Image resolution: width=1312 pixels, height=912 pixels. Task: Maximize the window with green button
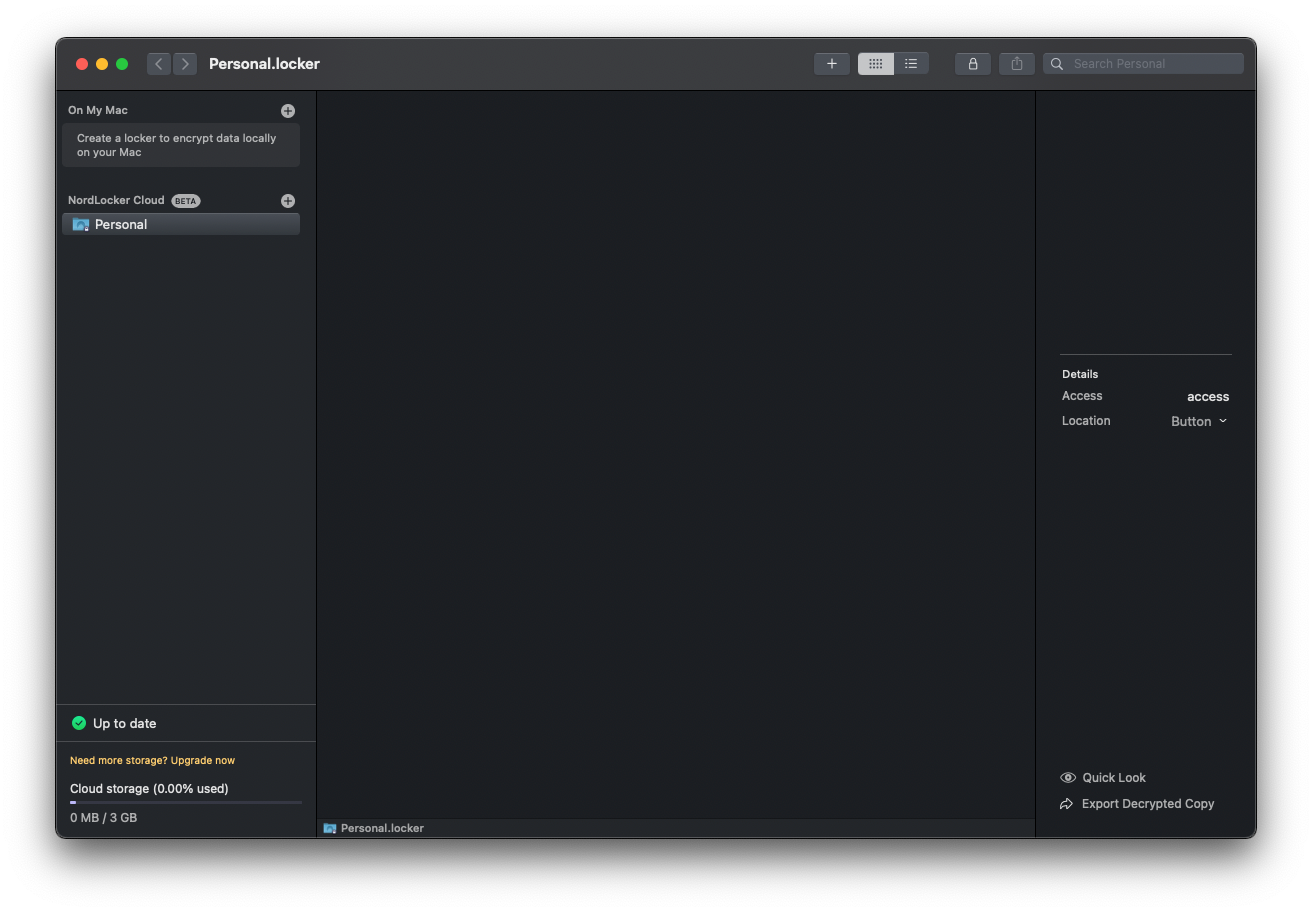point(122,64)
